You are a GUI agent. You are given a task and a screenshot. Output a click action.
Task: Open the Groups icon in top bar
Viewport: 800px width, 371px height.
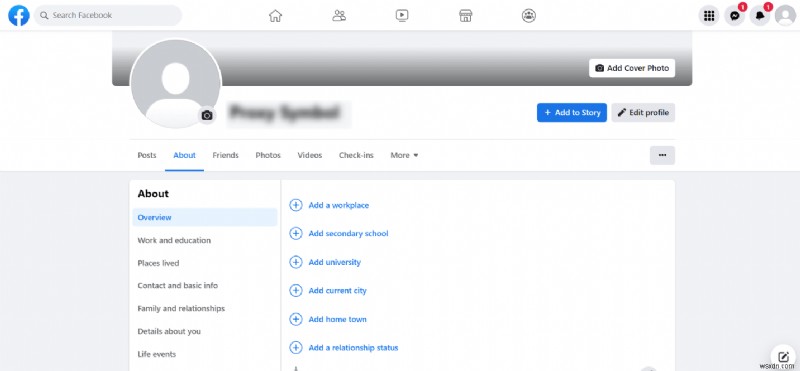529,16
